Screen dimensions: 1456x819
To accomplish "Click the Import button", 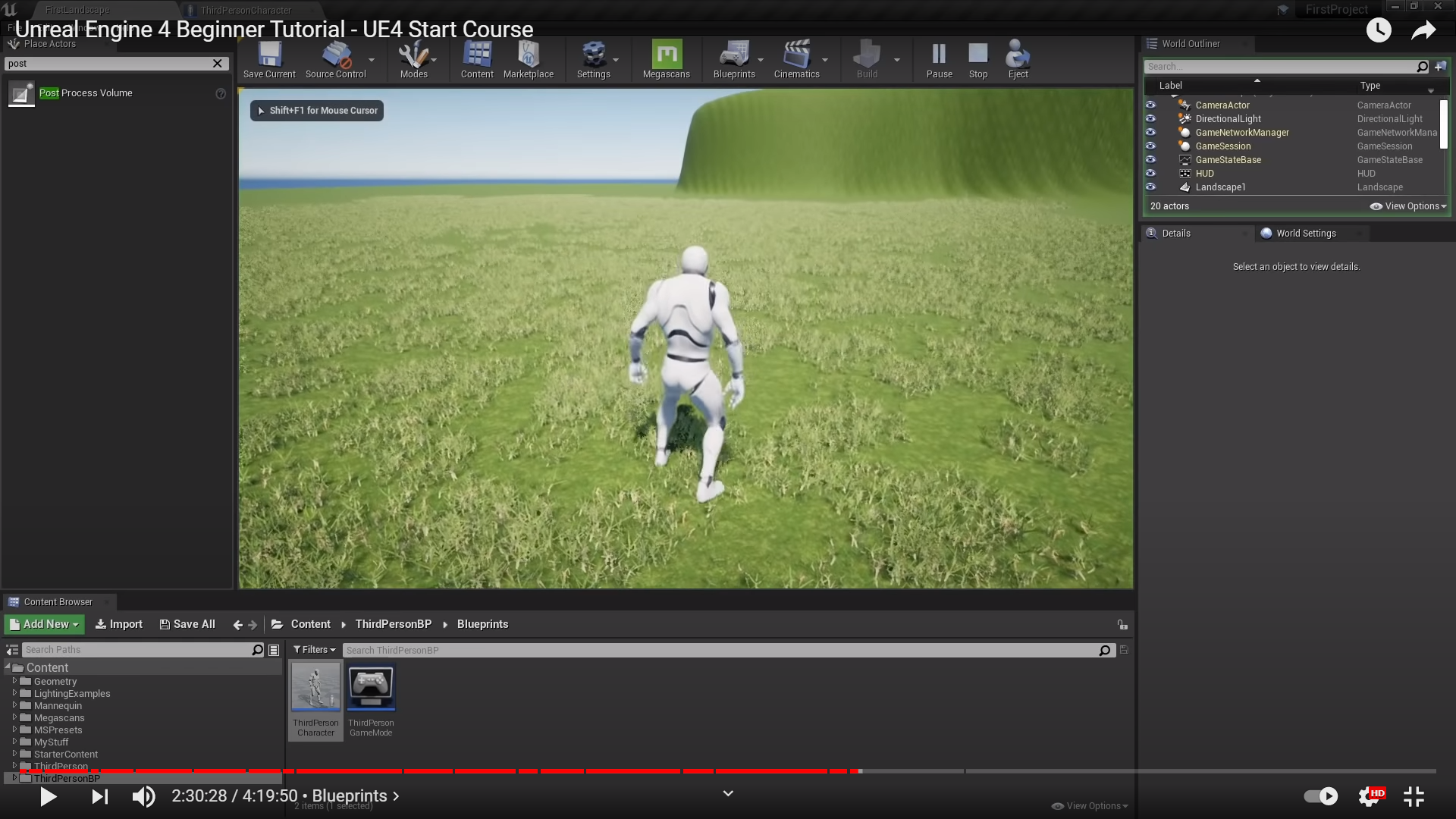I will [x=119, y=624].
